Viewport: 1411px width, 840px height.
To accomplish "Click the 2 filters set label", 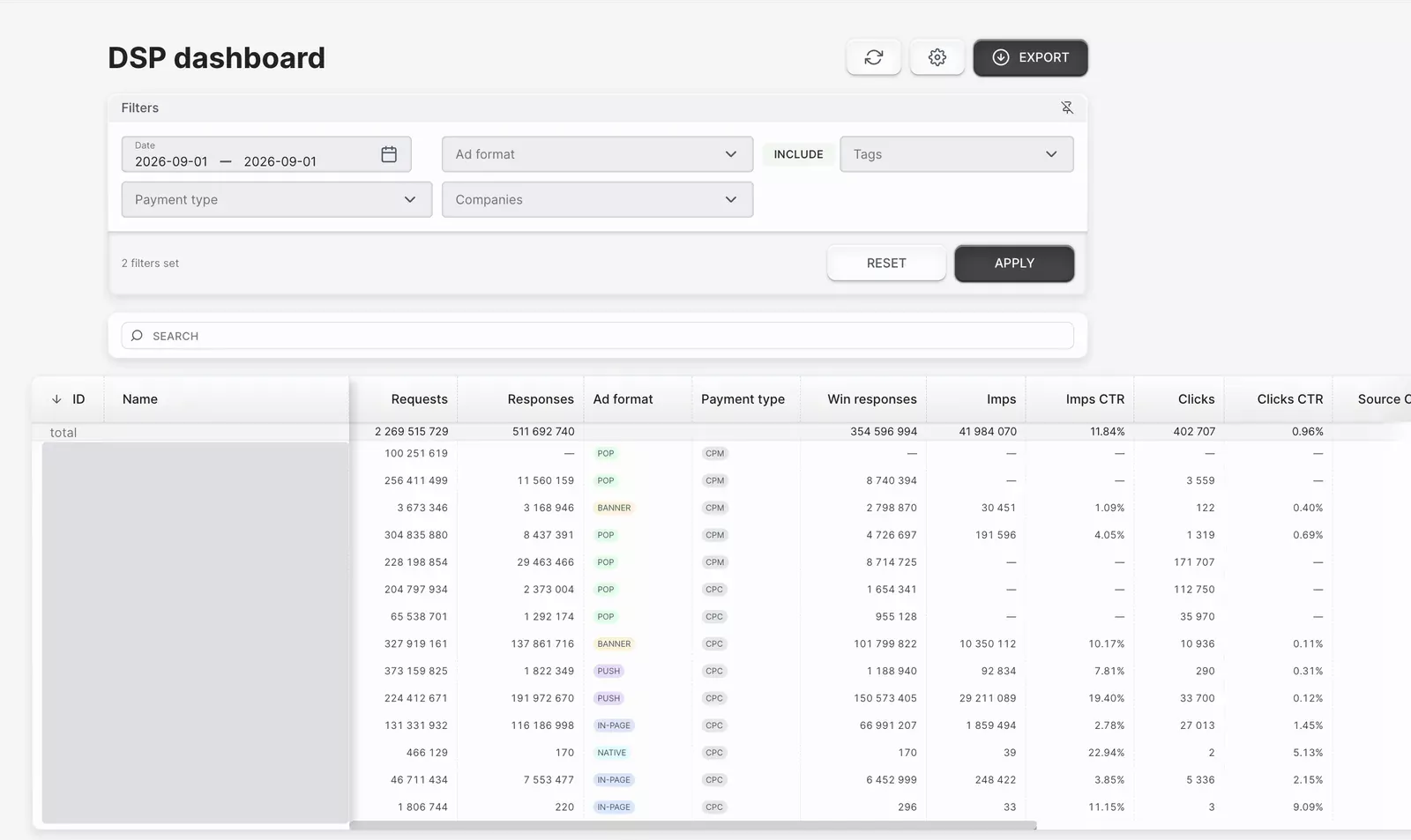I will coord(150,264).
